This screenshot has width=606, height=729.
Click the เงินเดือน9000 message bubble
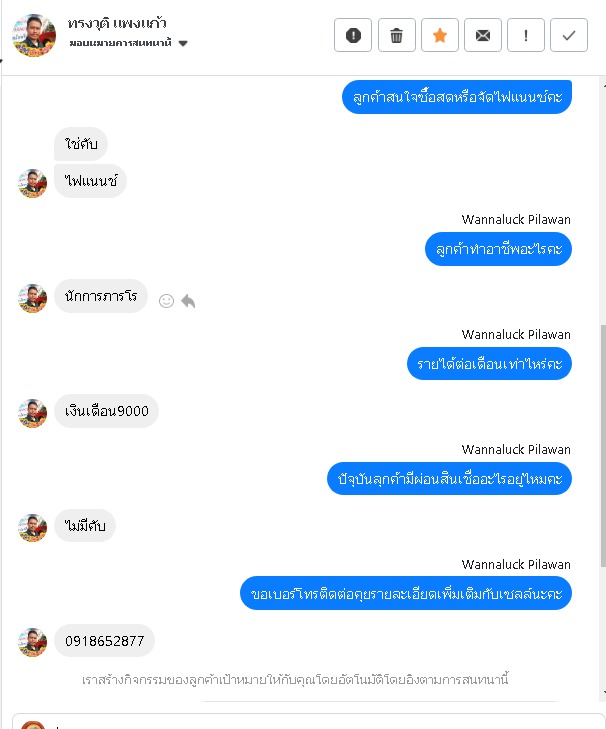(x=107, y=411)
